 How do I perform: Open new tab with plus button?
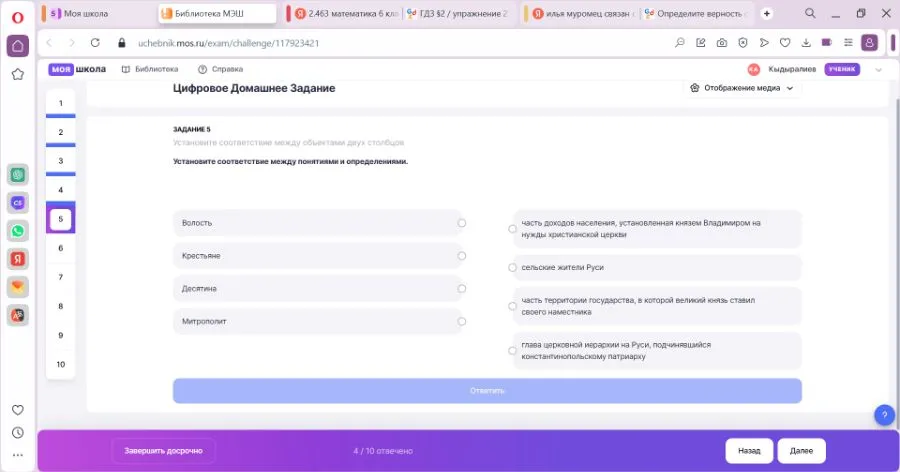click(767, 13)
